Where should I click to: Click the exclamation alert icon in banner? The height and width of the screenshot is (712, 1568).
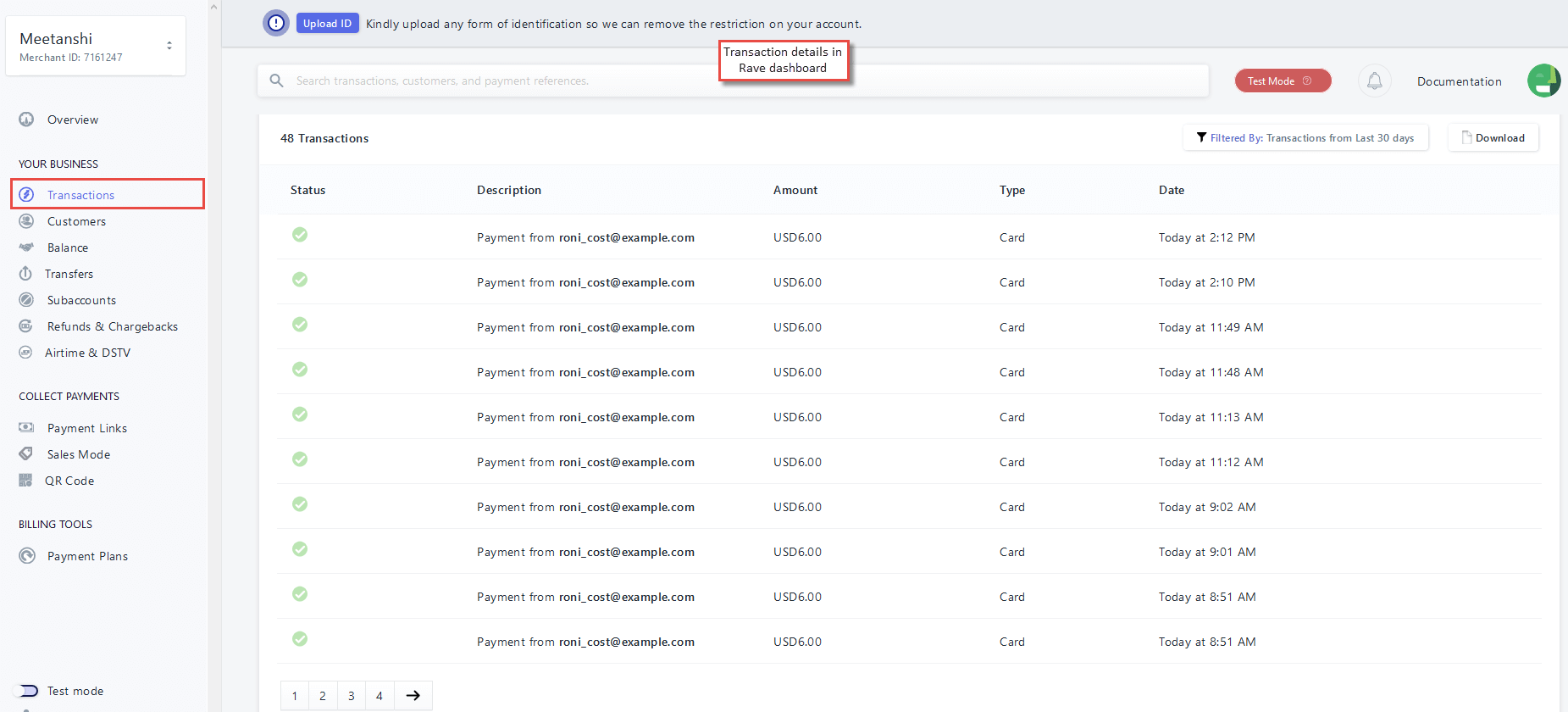[x=276, y=24]
